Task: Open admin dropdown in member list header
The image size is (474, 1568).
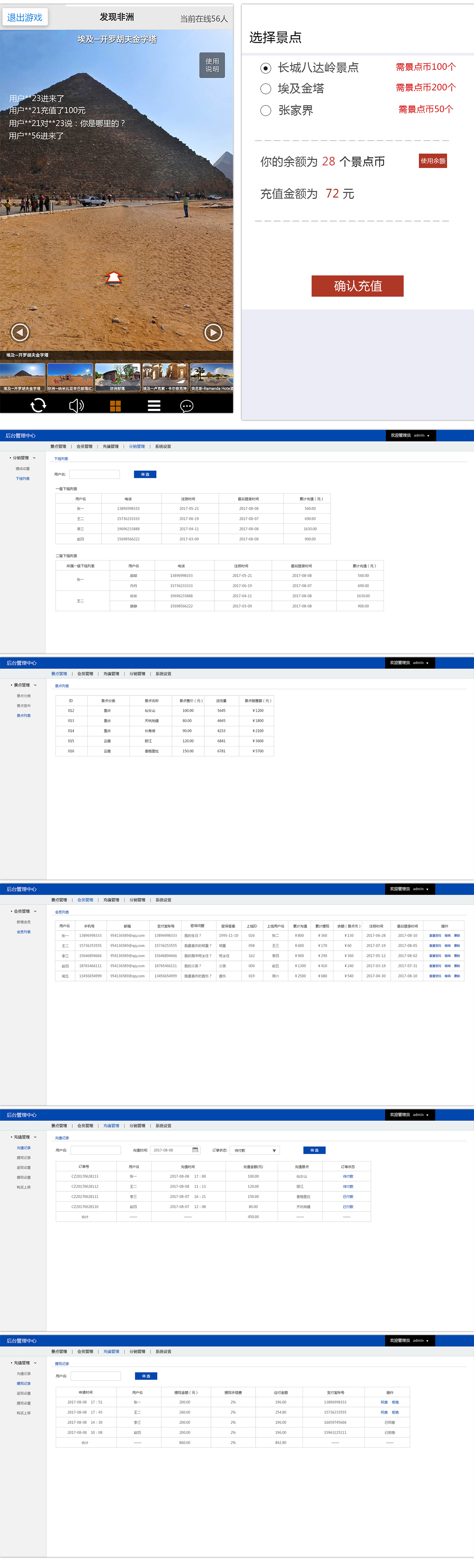Action: coord(427,889)
